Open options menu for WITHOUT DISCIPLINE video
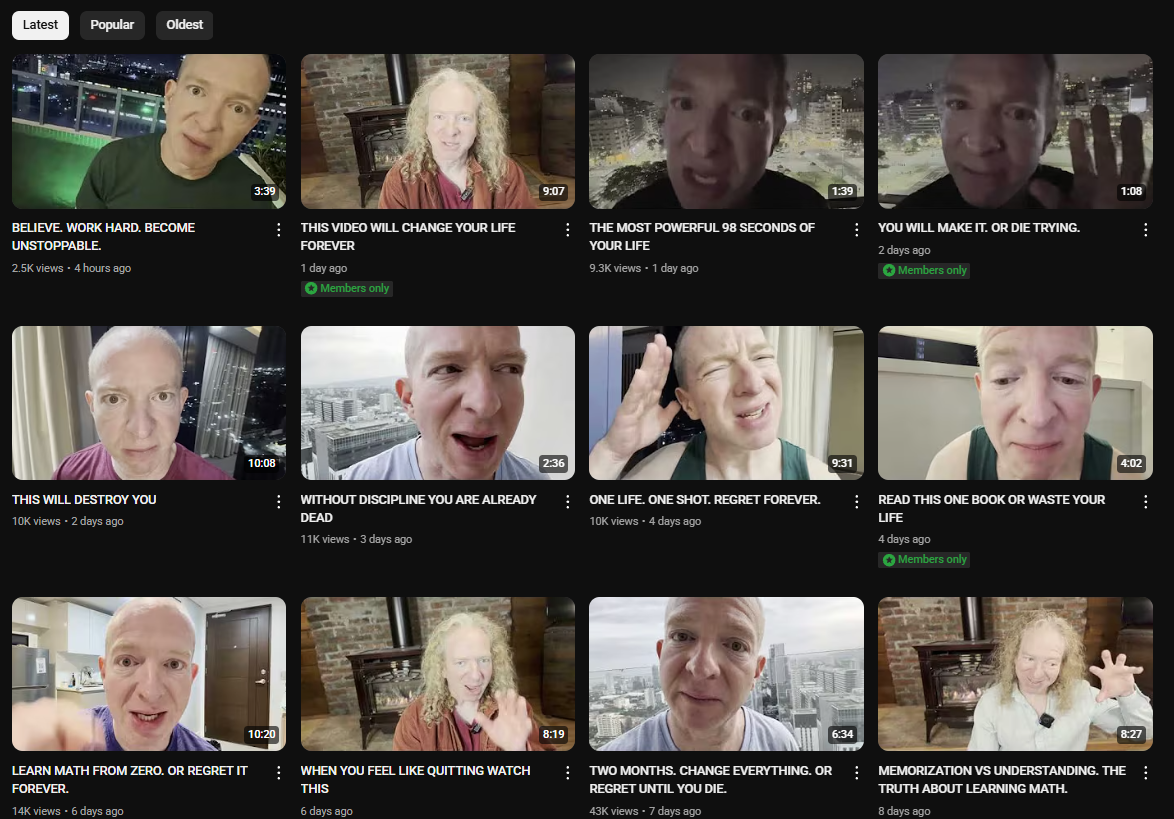 [568, 502]
